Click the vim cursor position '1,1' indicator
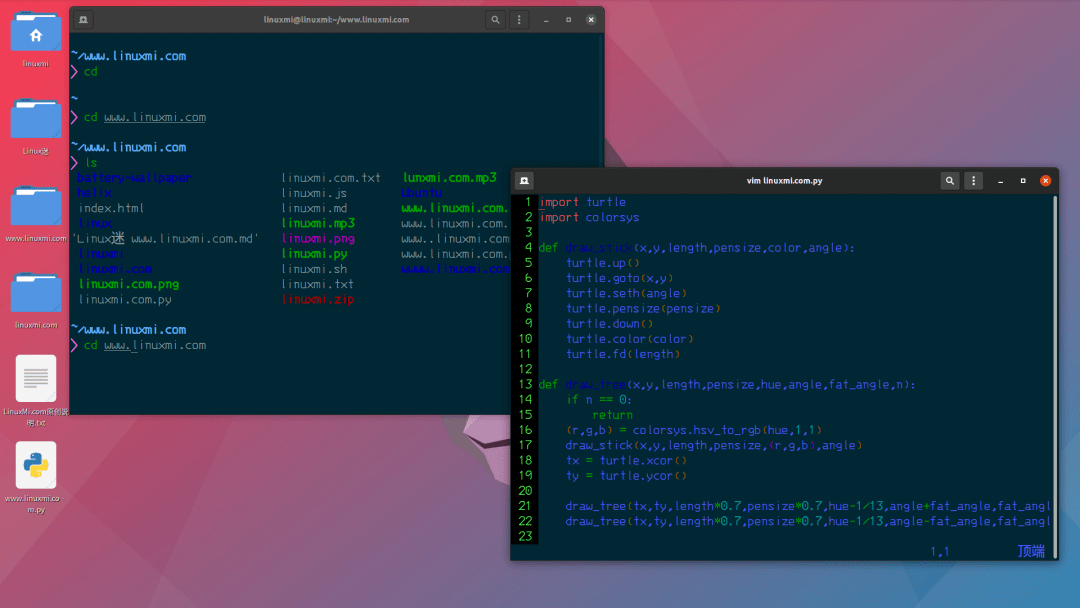The image size is (1080, 608). click(x=939, y=551)
